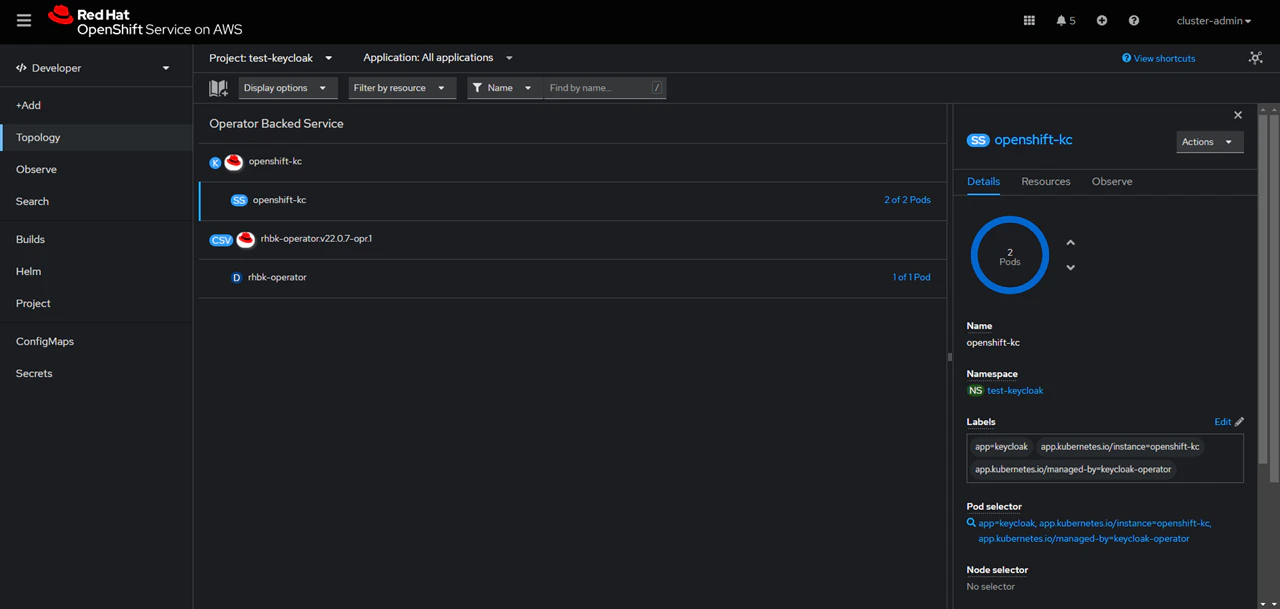Click the openshift-kc title link in panel
The width and height of the screenshot is (1280, 609).
coord(1033,140)
